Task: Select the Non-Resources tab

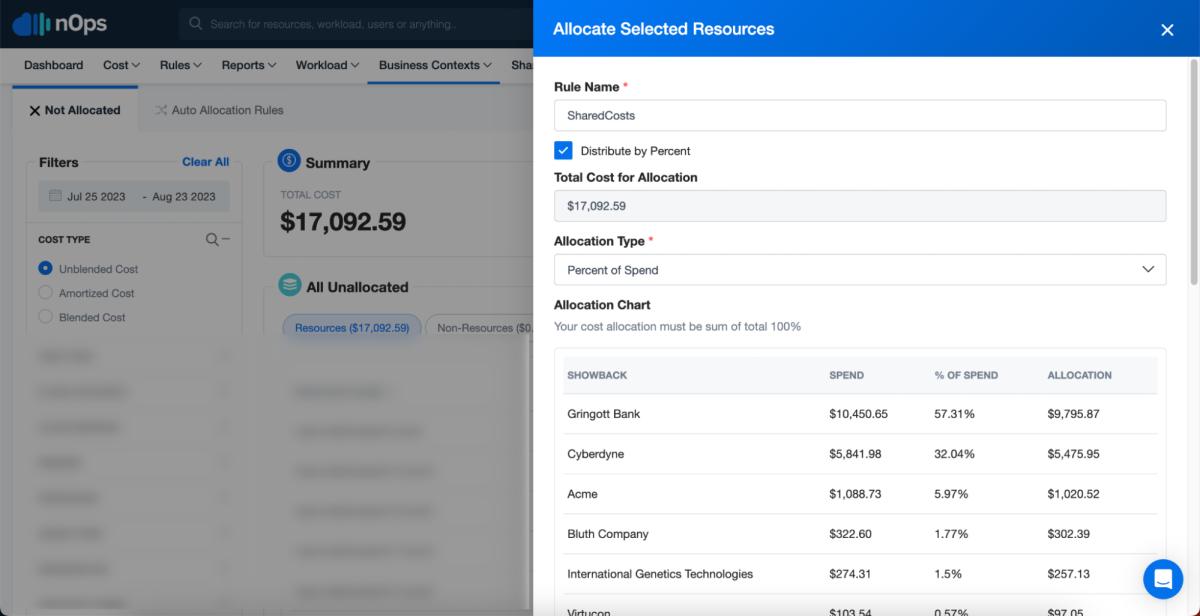Action: click(480, 328)
